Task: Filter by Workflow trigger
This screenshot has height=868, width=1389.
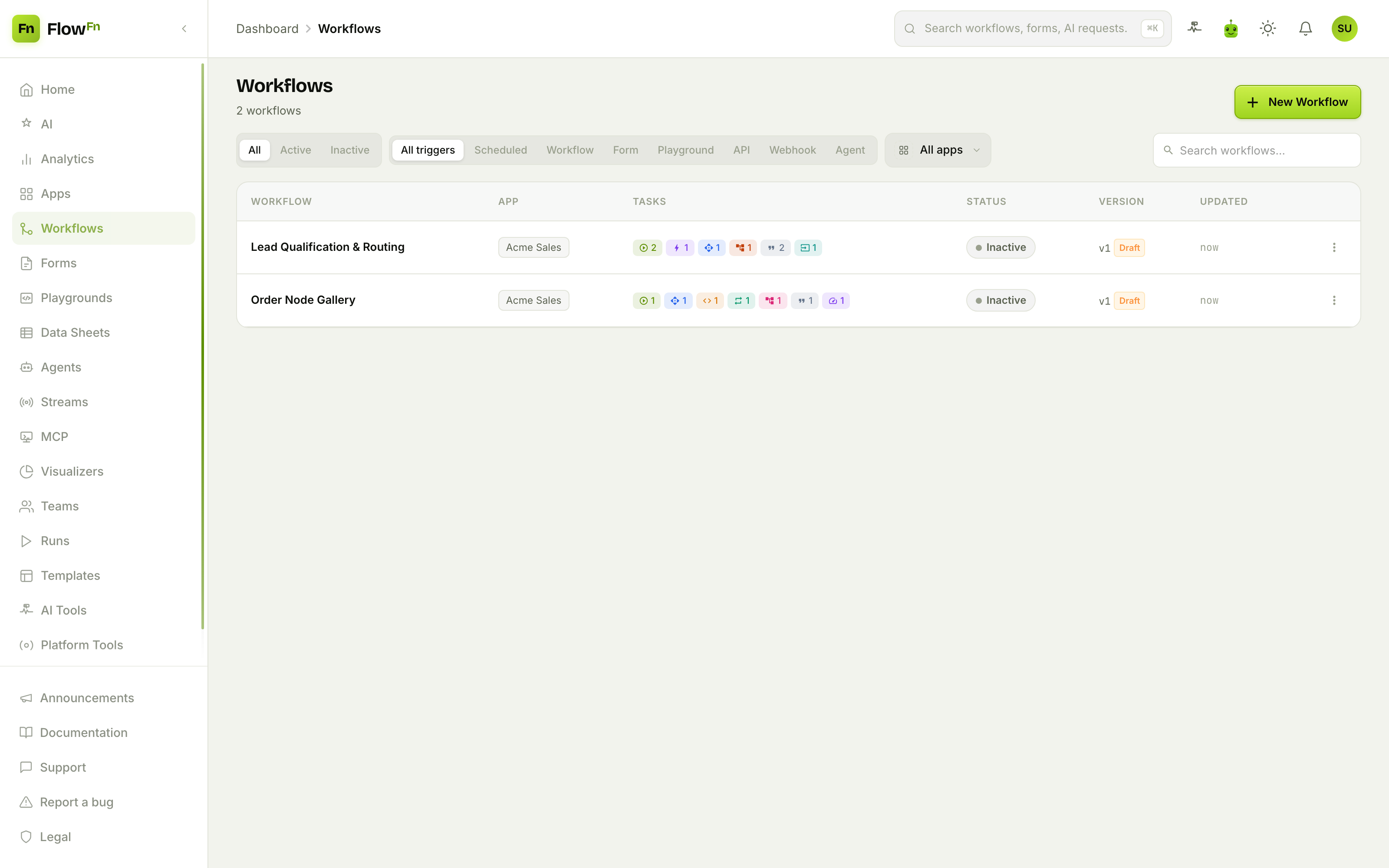Action: (x=570, y=150)
